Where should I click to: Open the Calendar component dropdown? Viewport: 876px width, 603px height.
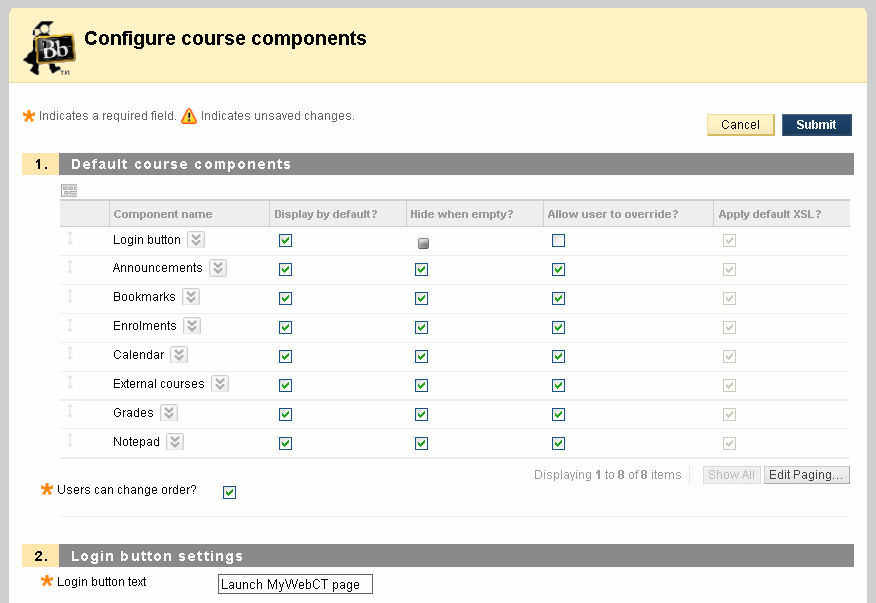pyautogui.click(x=178, y=355)
